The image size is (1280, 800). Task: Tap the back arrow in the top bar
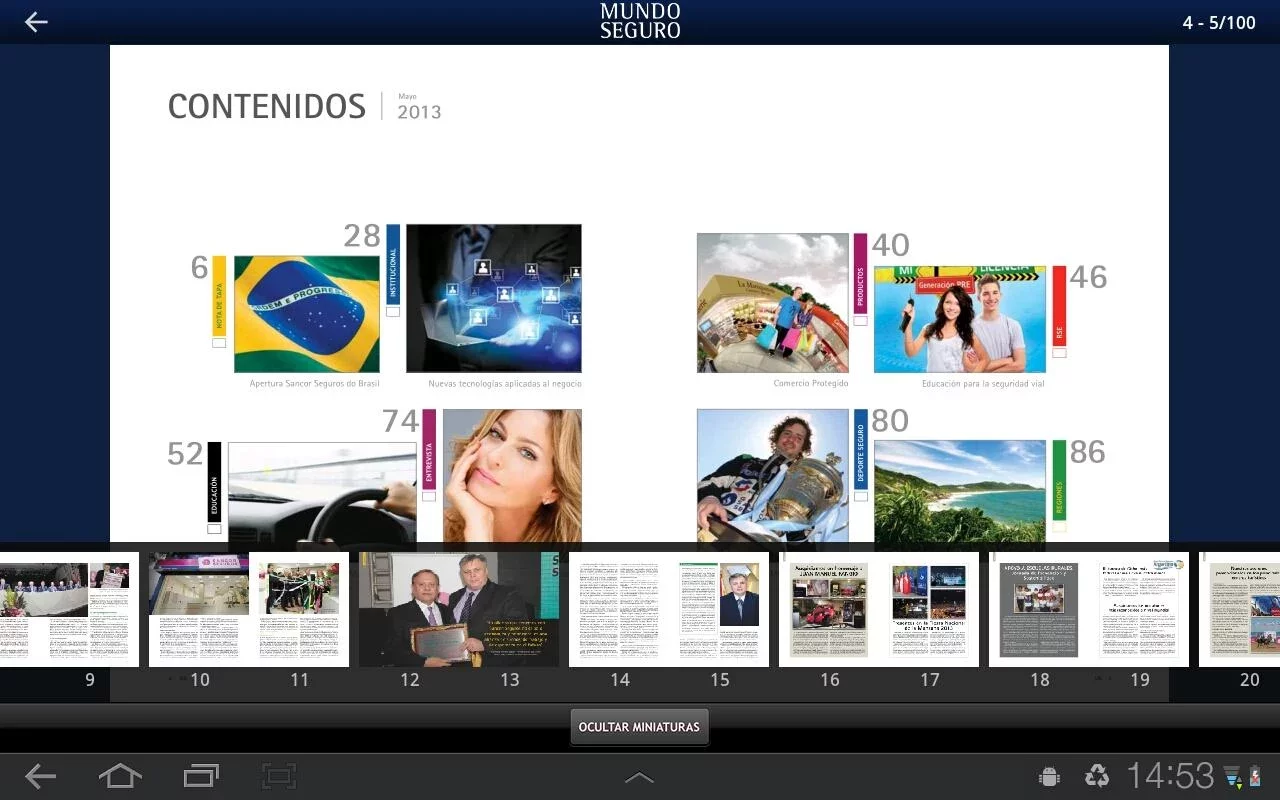pos(36,22)
